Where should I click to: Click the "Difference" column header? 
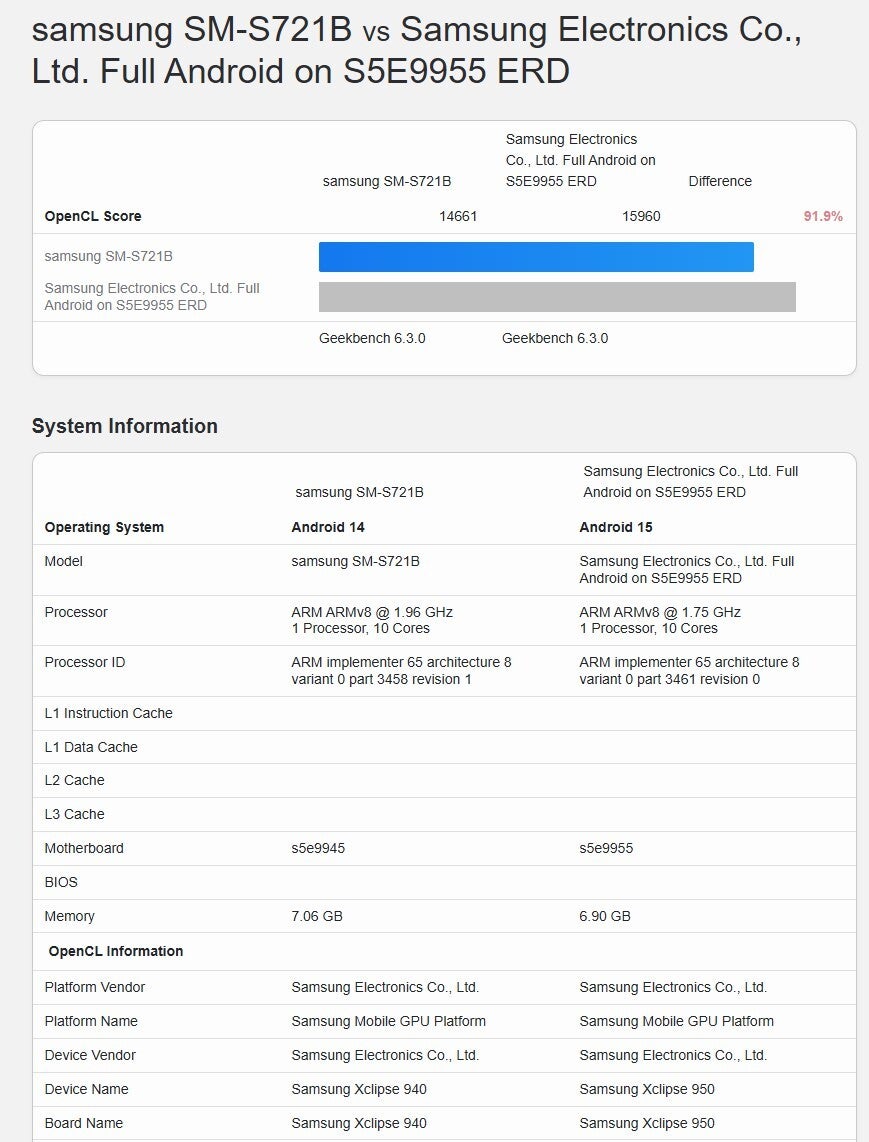720,181
